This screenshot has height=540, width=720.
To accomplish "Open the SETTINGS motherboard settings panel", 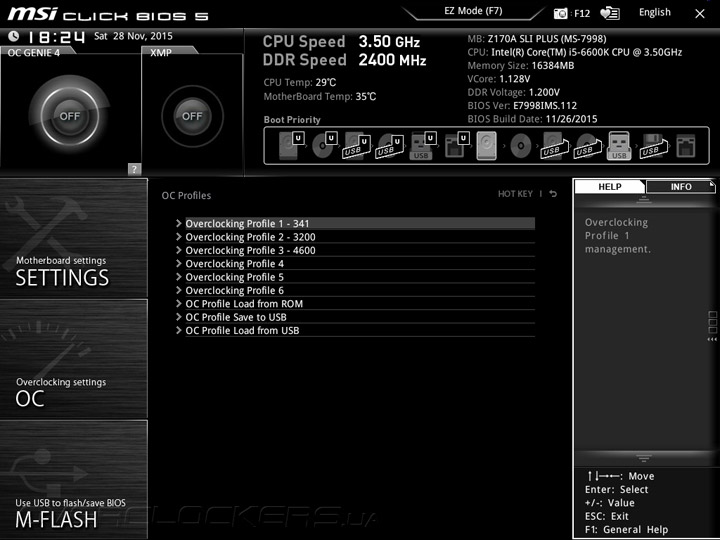I will tap(74, 238).
